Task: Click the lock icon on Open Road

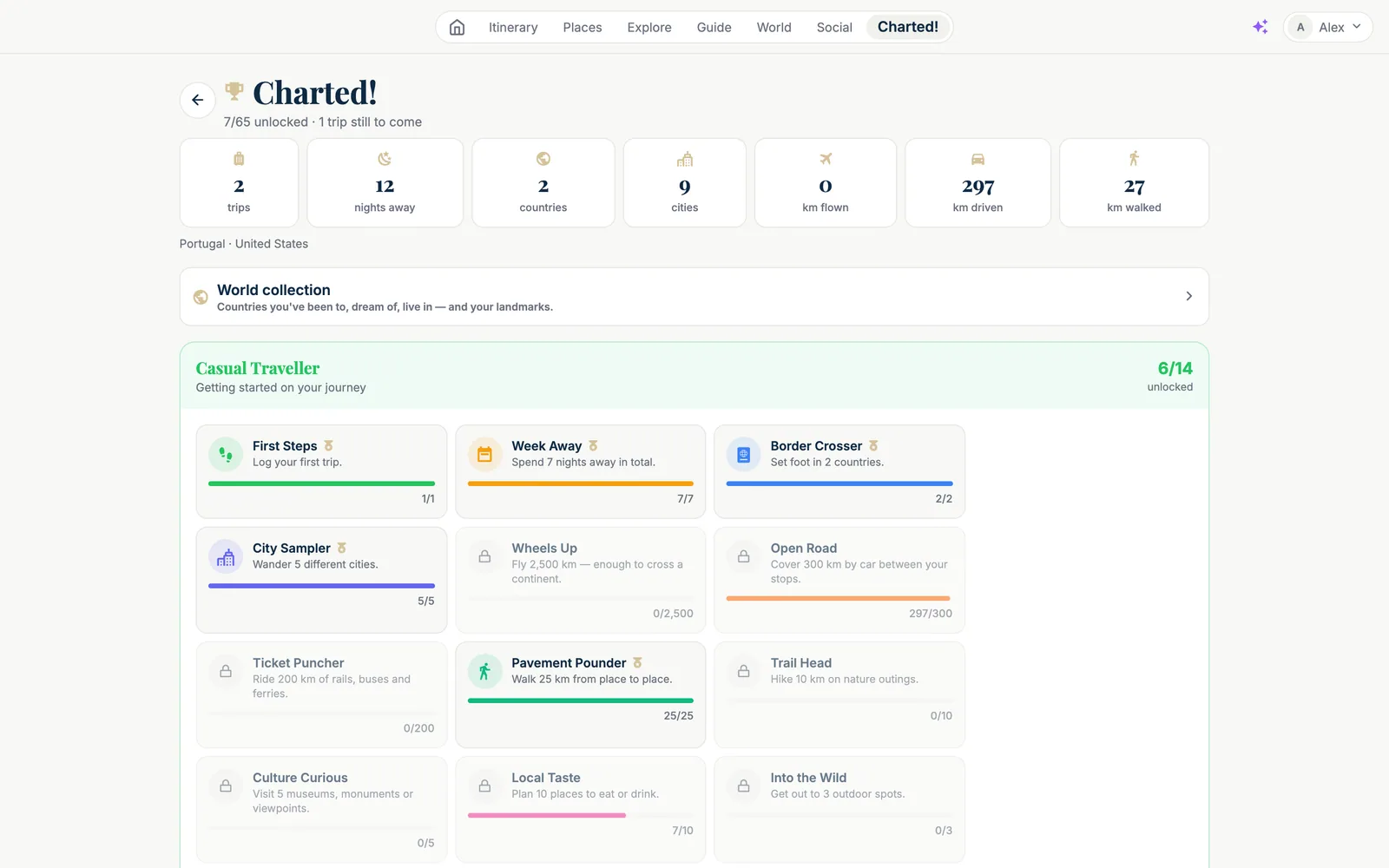Action: pyautogui.click(x=743, y=556)
